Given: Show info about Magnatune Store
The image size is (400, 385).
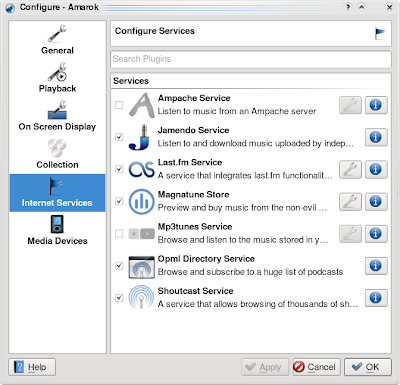Looking at the screenshot, I should 376,201.
